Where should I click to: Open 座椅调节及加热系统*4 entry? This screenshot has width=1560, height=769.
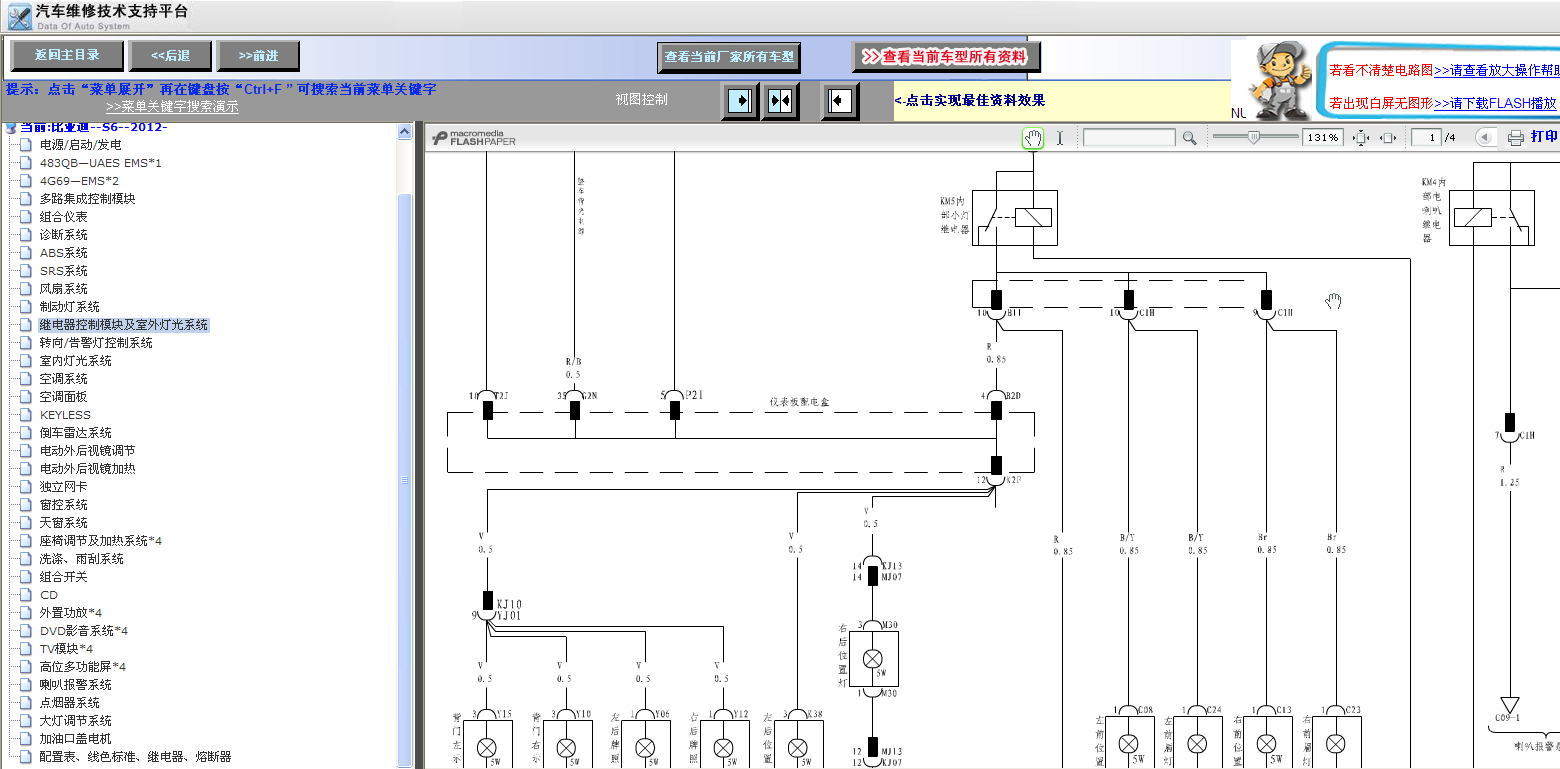pyautogui.click(x=100, y=541)
